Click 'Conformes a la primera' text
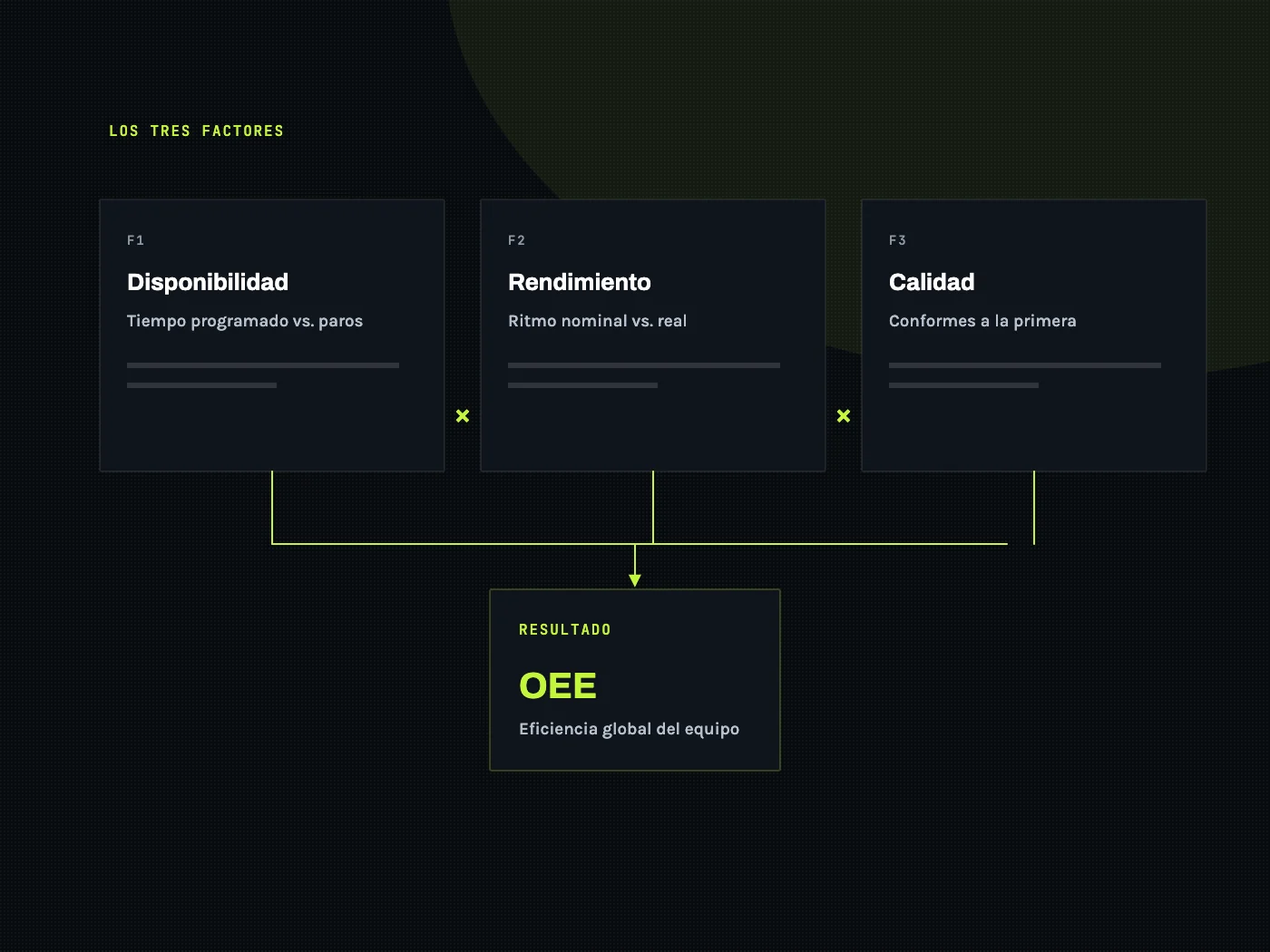This screenshot has height=952, width=1270. pyautogui.click(x=982, y=321)
